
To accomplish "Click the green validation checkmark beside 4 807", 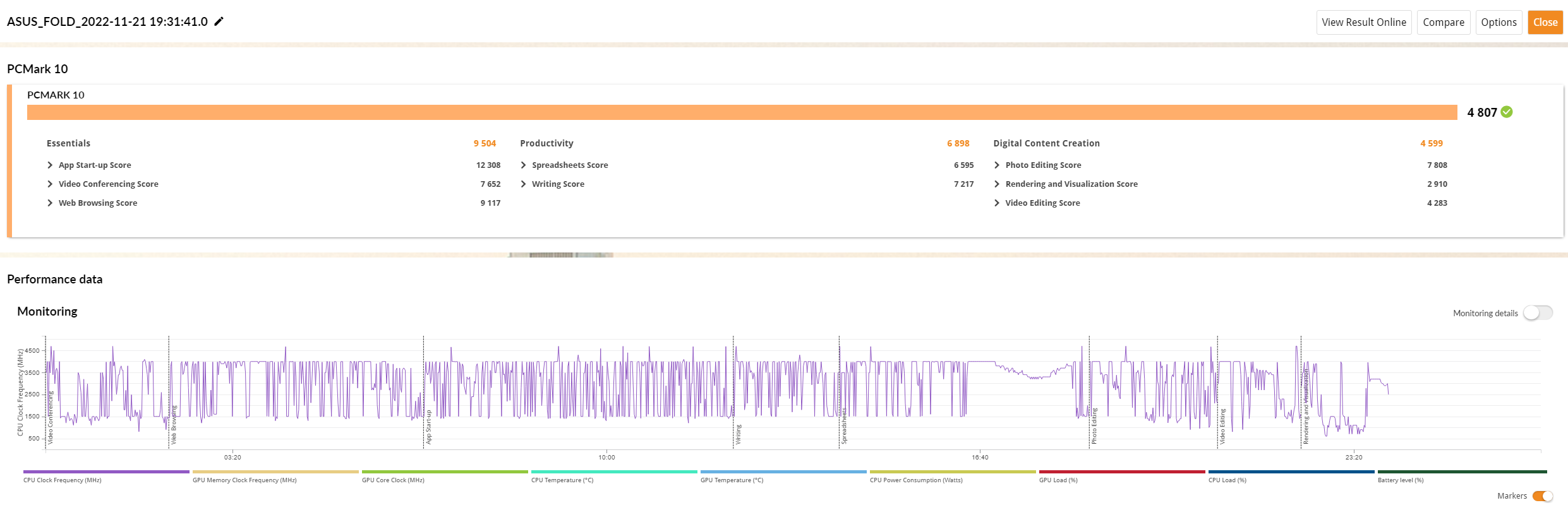I will click(1507, 112).
